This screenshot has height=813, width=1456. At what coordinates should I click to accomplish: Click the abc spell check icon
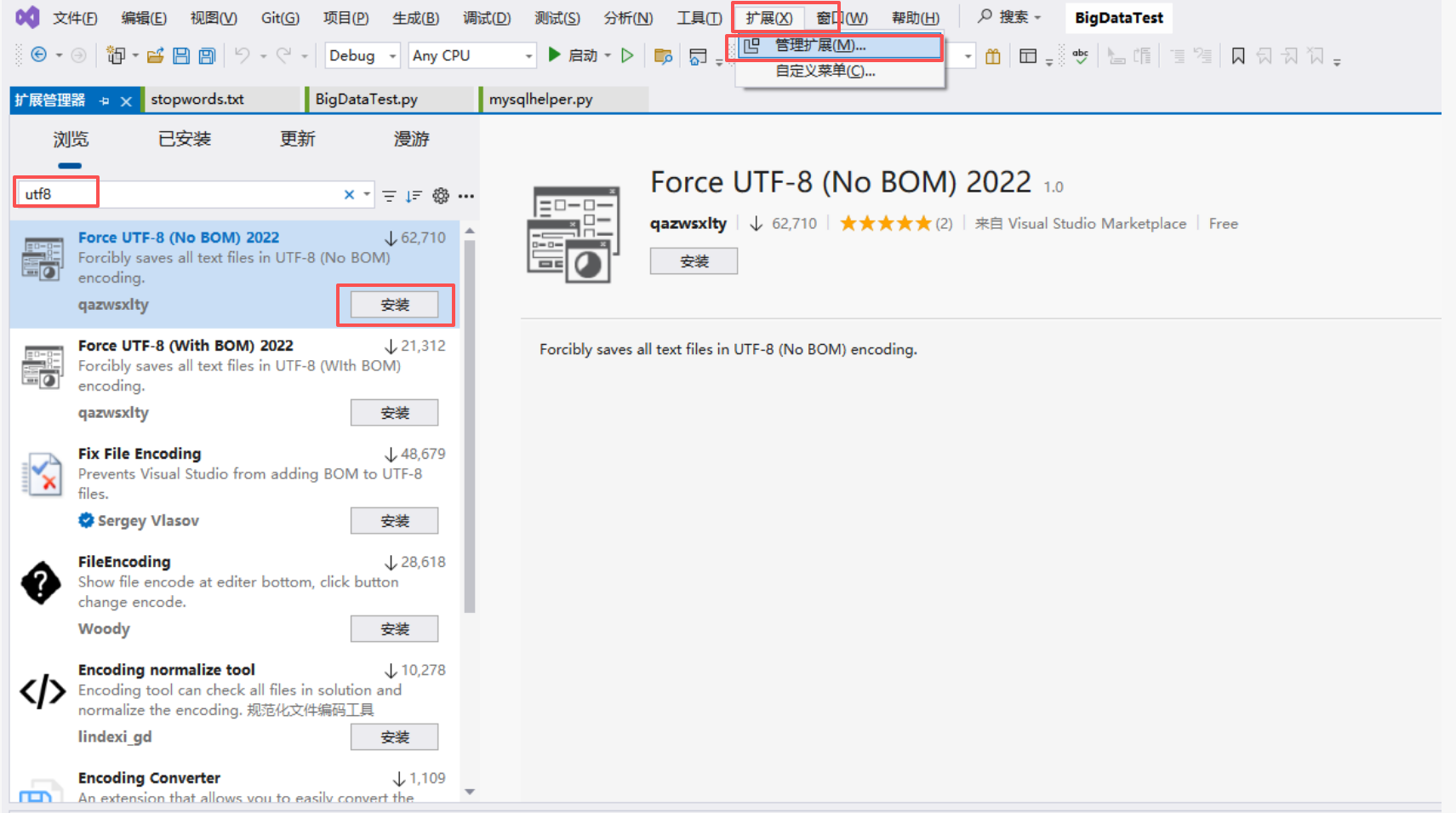(1081, 56)
